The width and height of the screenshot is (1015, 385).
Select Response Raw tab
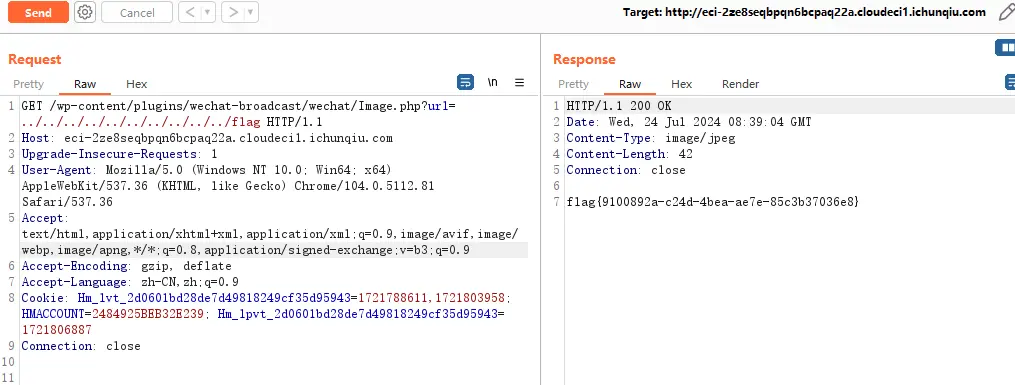click(x=630, y=84)
